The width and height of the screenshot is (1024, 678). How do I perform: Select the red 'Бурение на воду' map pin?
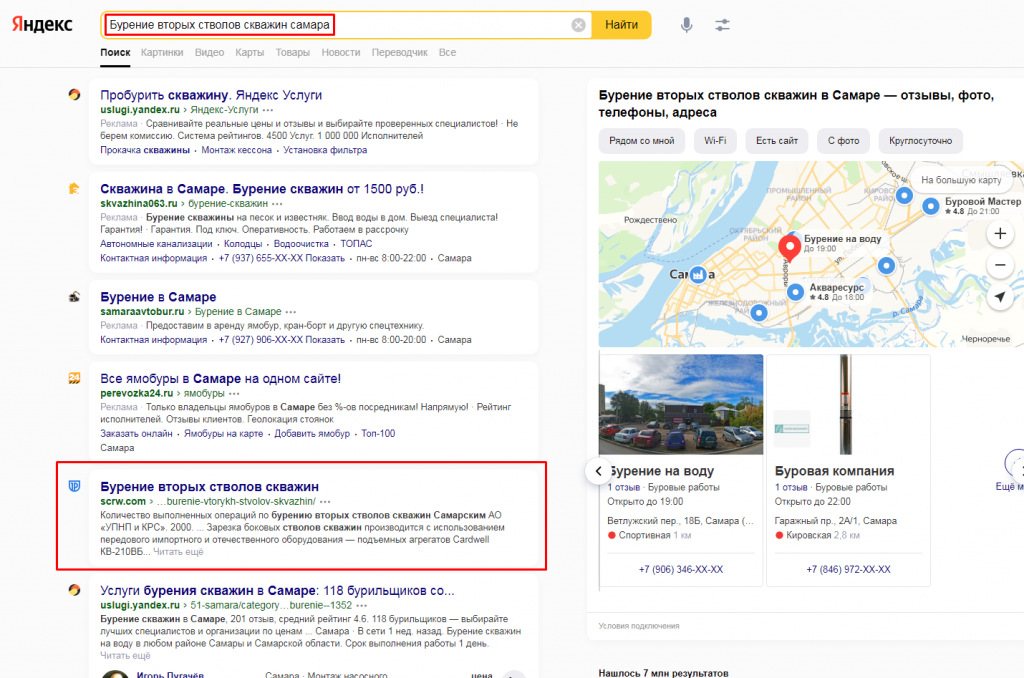click(x=790, y=248)
